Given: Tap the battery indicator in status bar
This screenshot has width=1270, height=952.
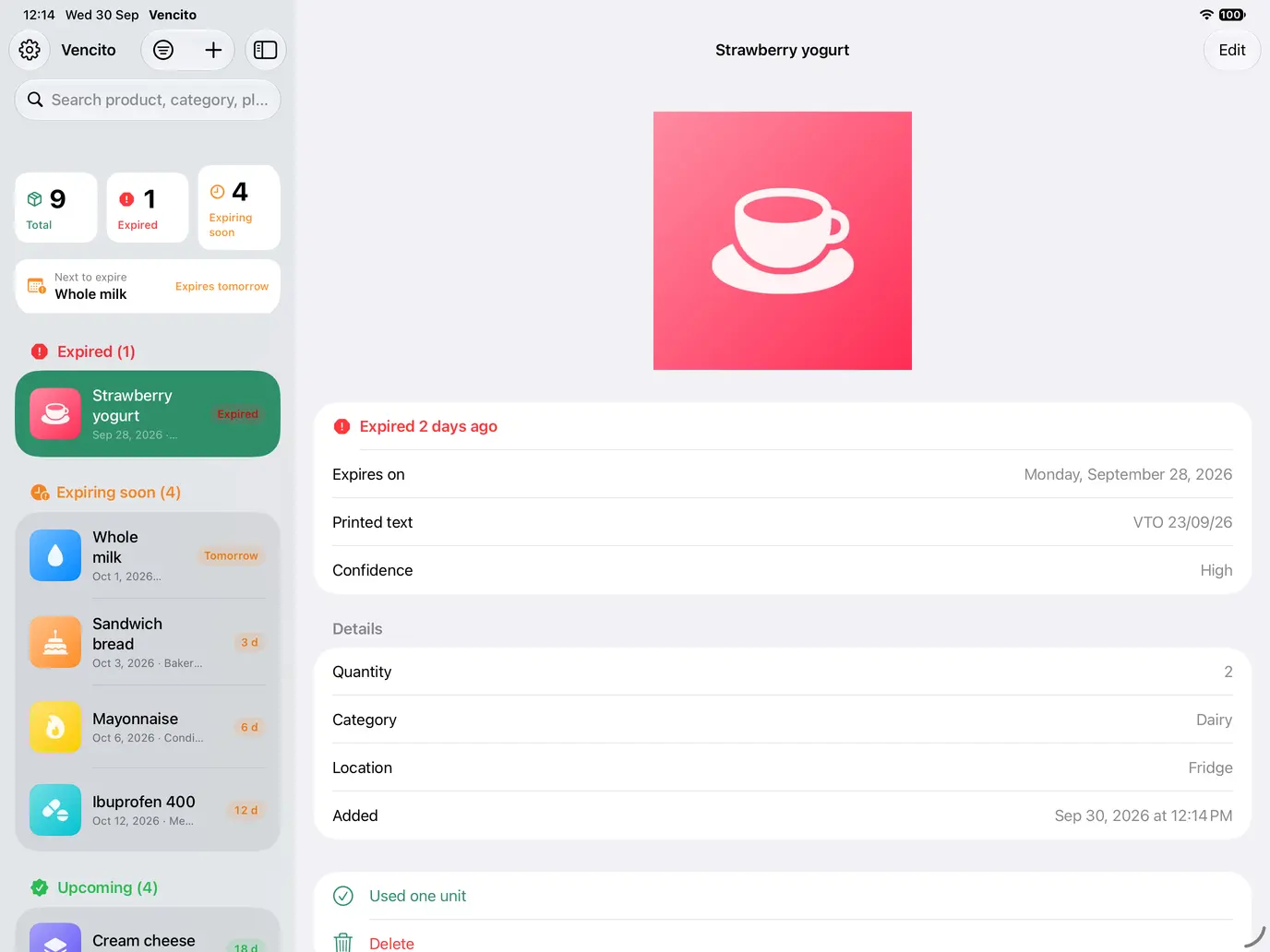Looking at the screenshot, I should (x=1232, y=15).
